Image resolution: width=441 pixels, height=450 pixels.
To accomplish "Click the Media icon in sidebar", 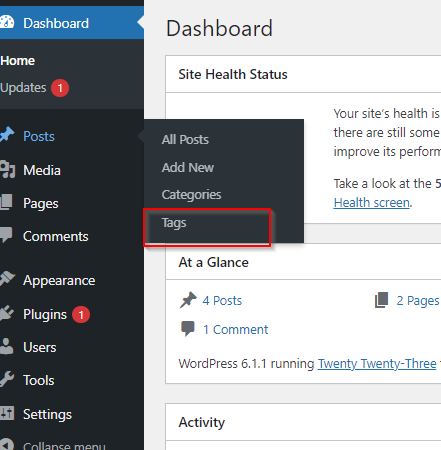I will pos(7,169).
